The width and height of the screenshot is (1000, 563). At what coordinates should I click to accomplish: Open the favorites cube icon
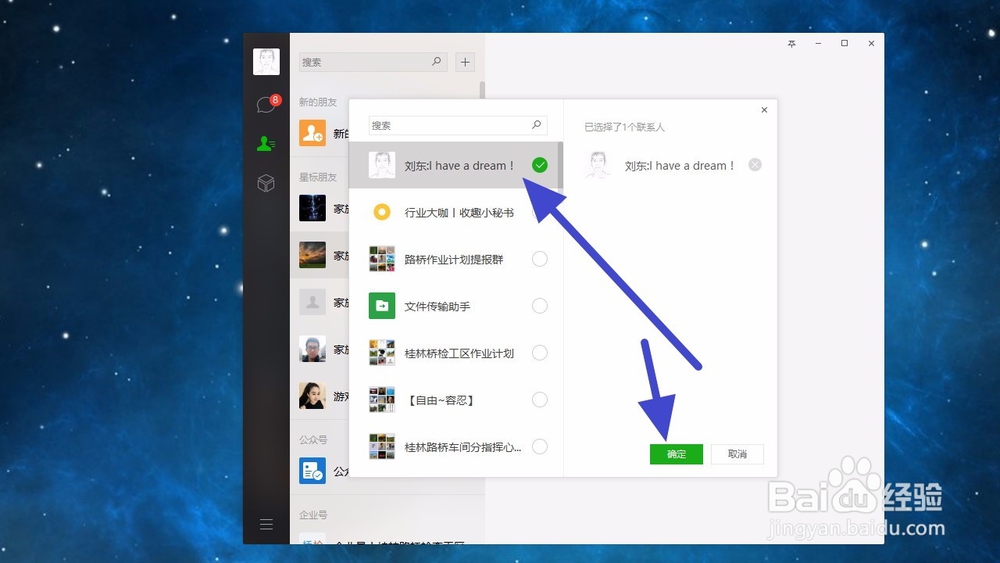coord(266,184)
